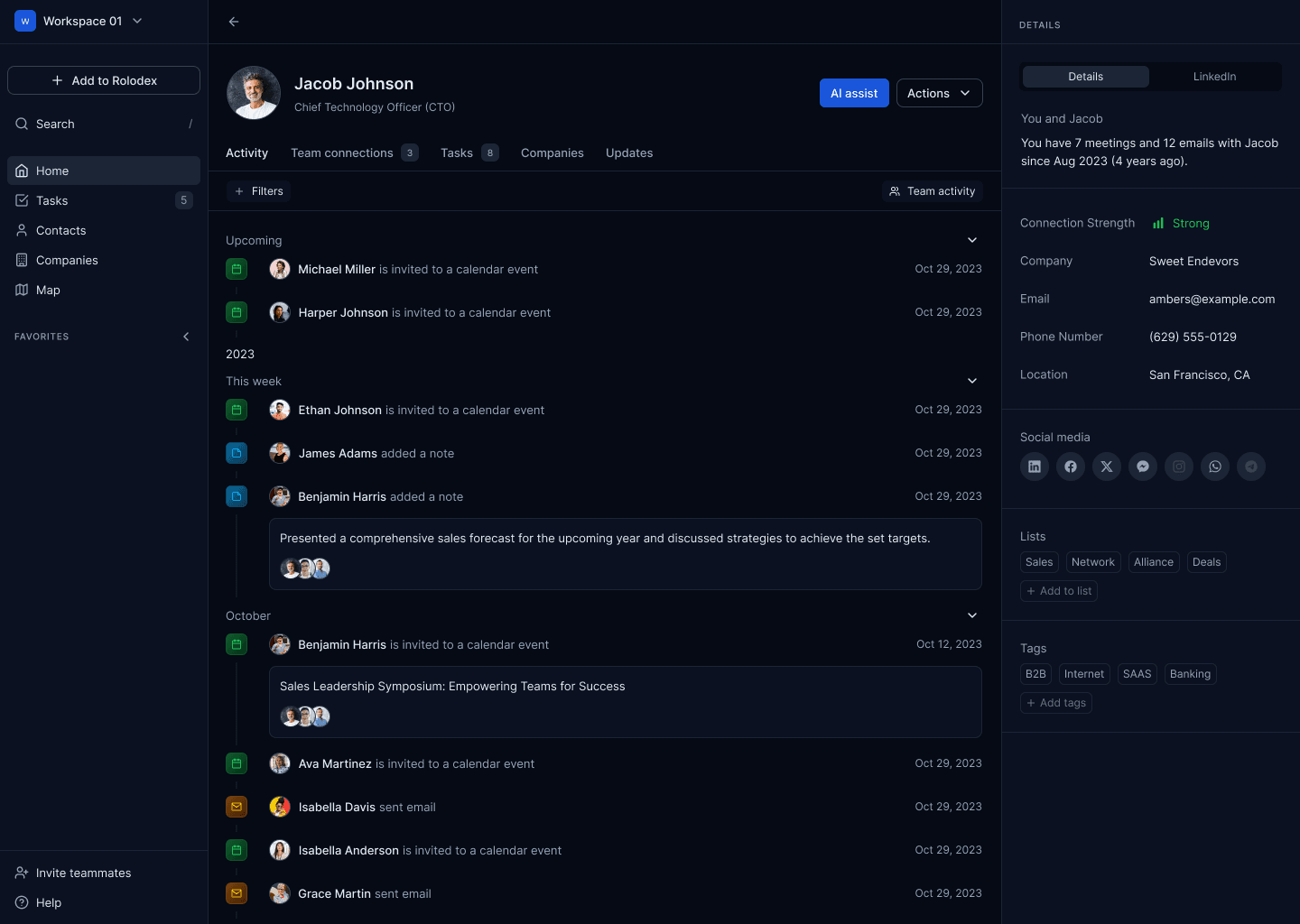Open the Workspace 01 dropdown

[x=81, y=21]
